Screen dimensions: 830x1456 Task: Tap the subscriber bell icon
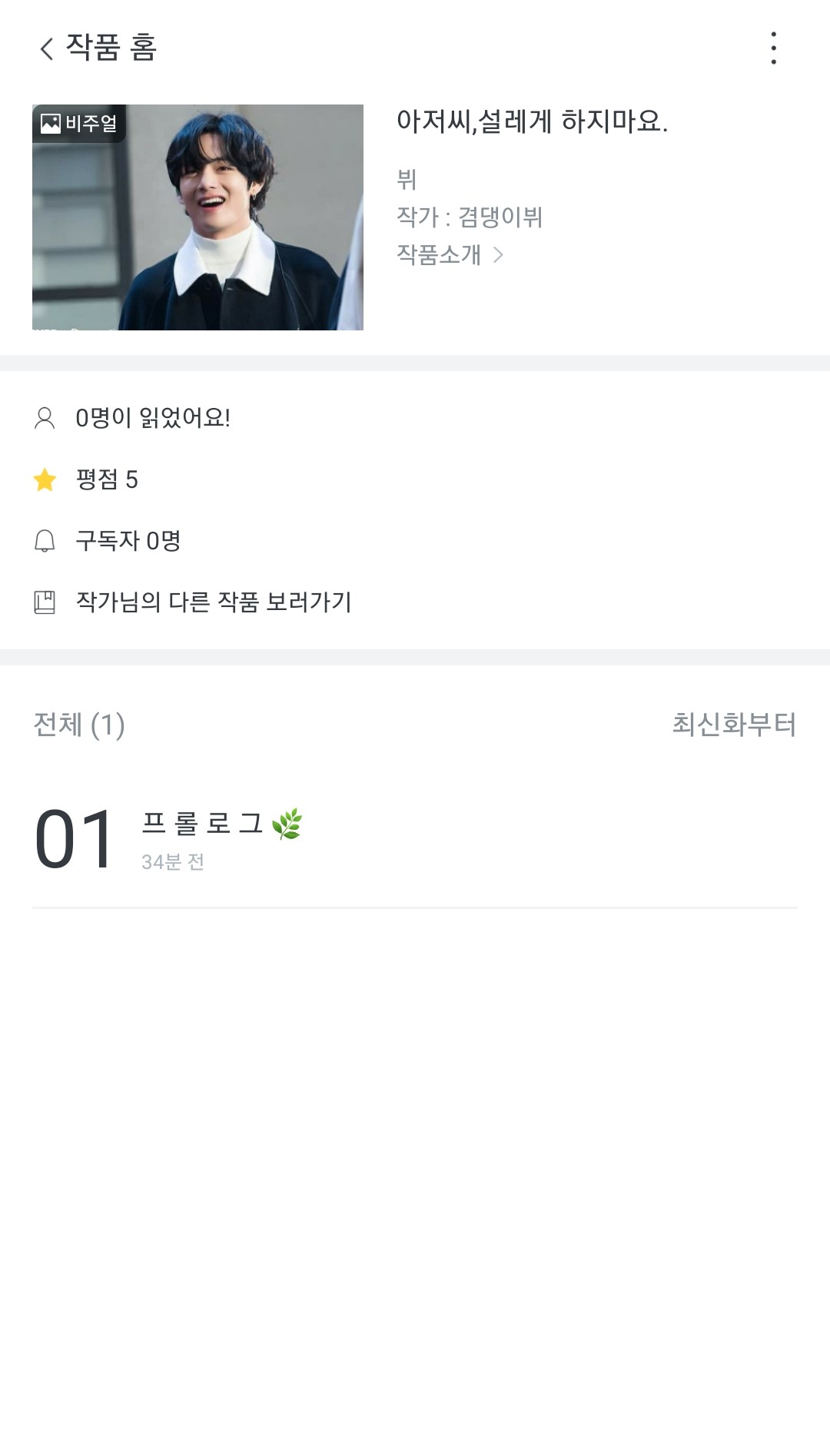point(45,541)
